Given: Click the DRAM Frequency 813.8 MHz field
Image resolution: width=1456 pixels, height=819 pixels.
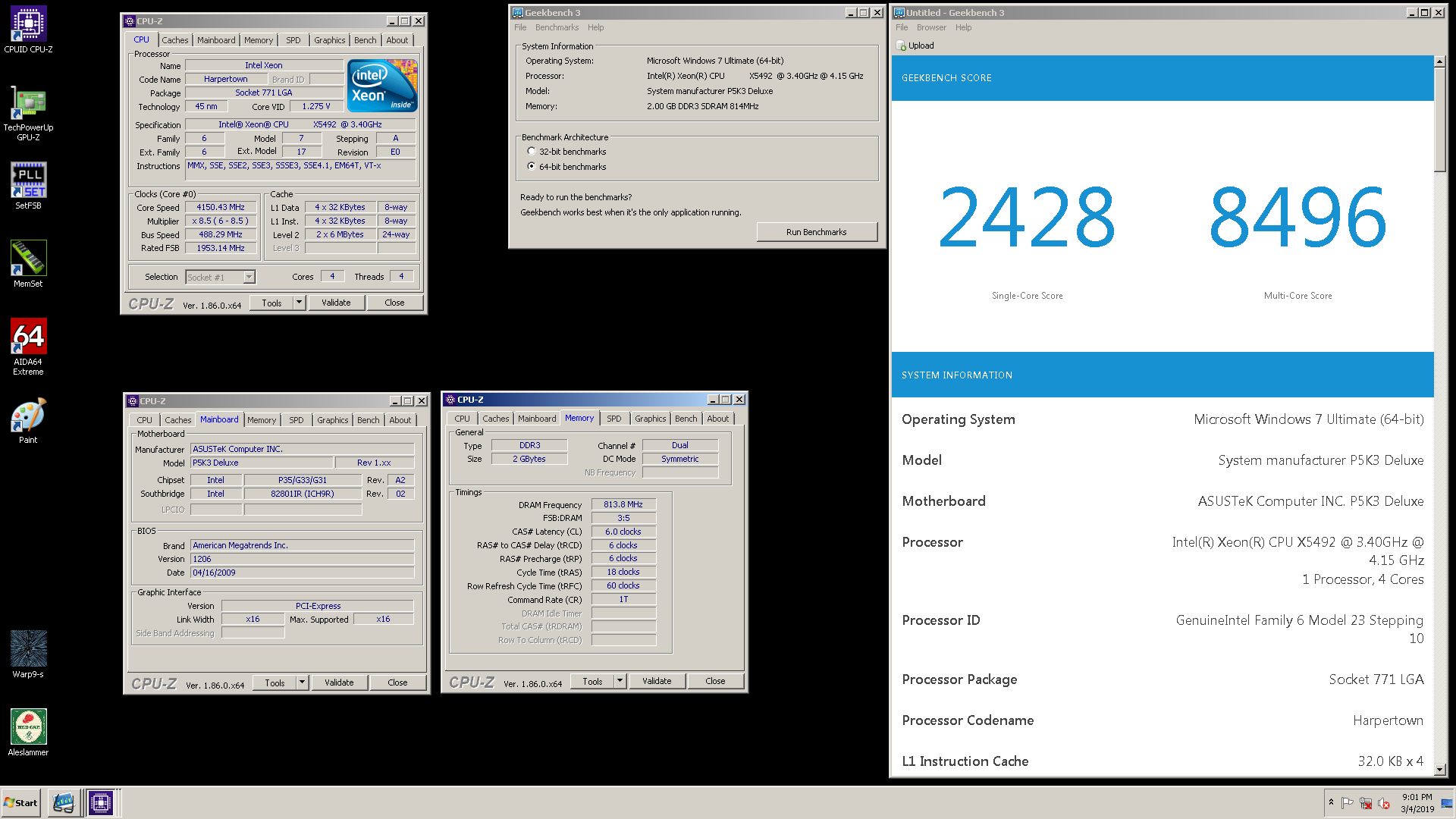Looking at the screenshot, I should [623, 504].
